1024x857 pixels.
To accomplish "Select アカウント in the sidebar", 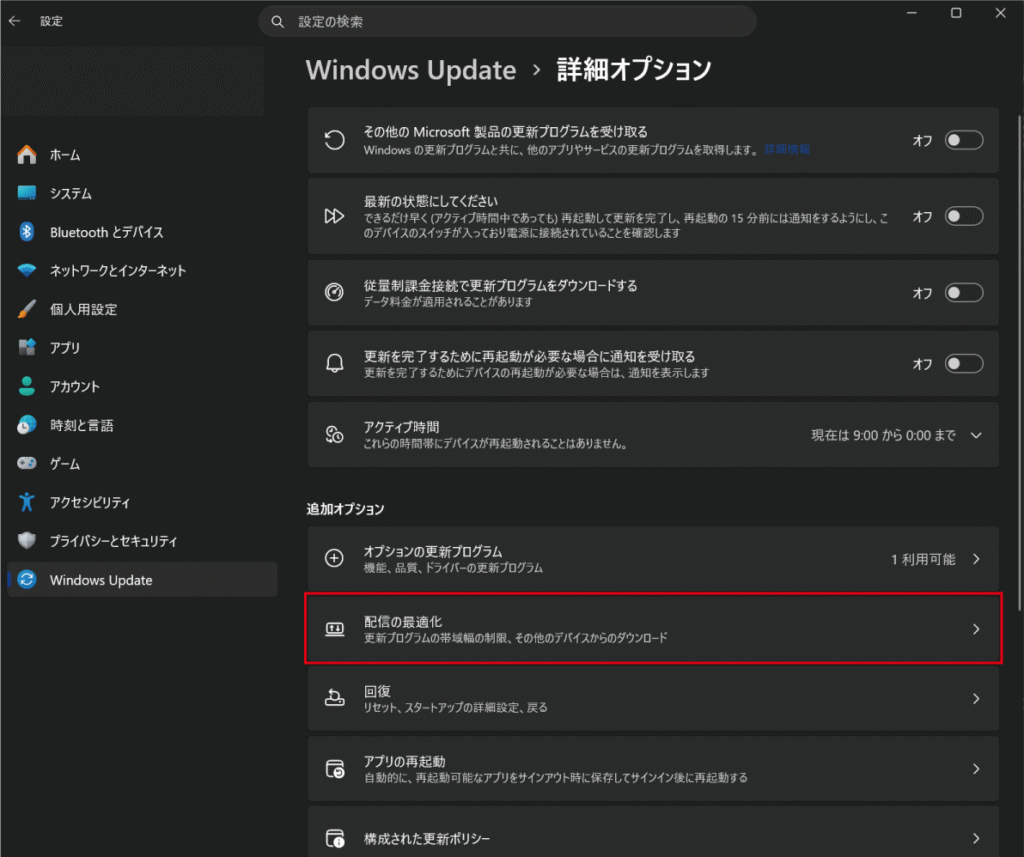I will click(75, 387).
